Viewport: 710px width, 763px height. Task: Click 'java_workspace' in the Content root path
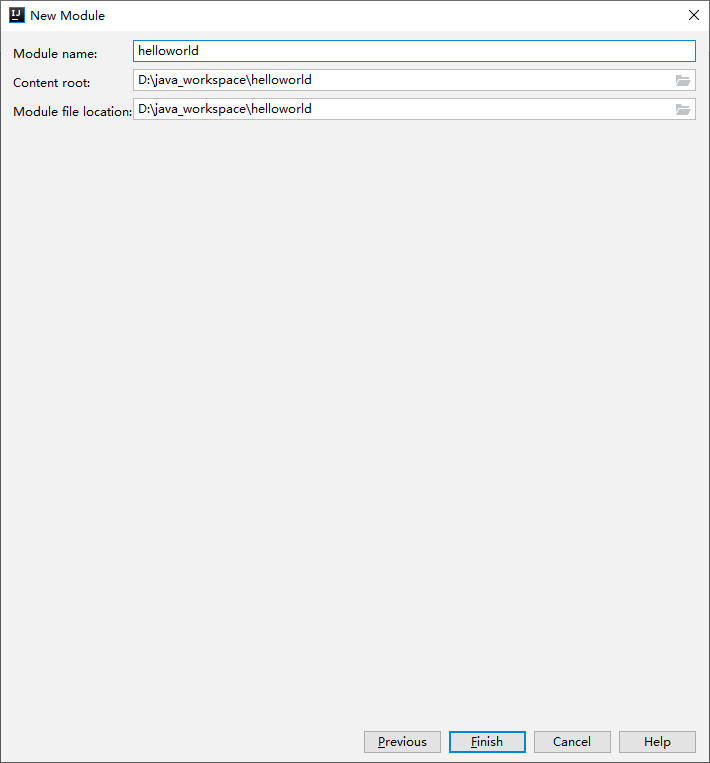pos(201,80)
